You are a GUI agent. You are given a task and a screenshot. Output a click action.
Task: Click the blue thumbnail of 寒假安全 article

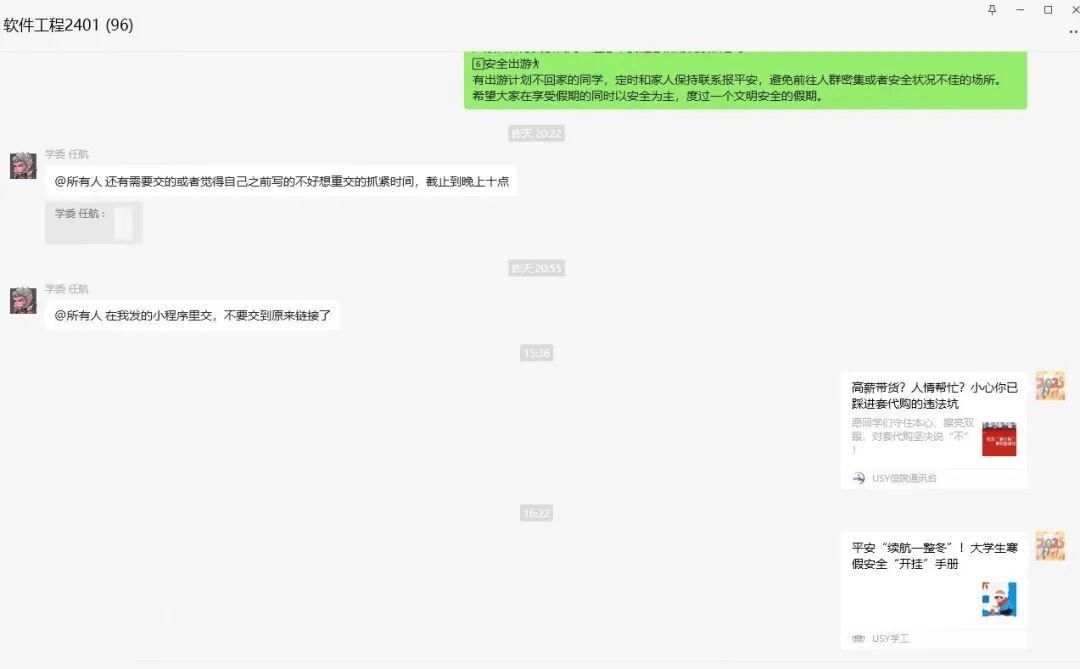[x=999, y=599]
